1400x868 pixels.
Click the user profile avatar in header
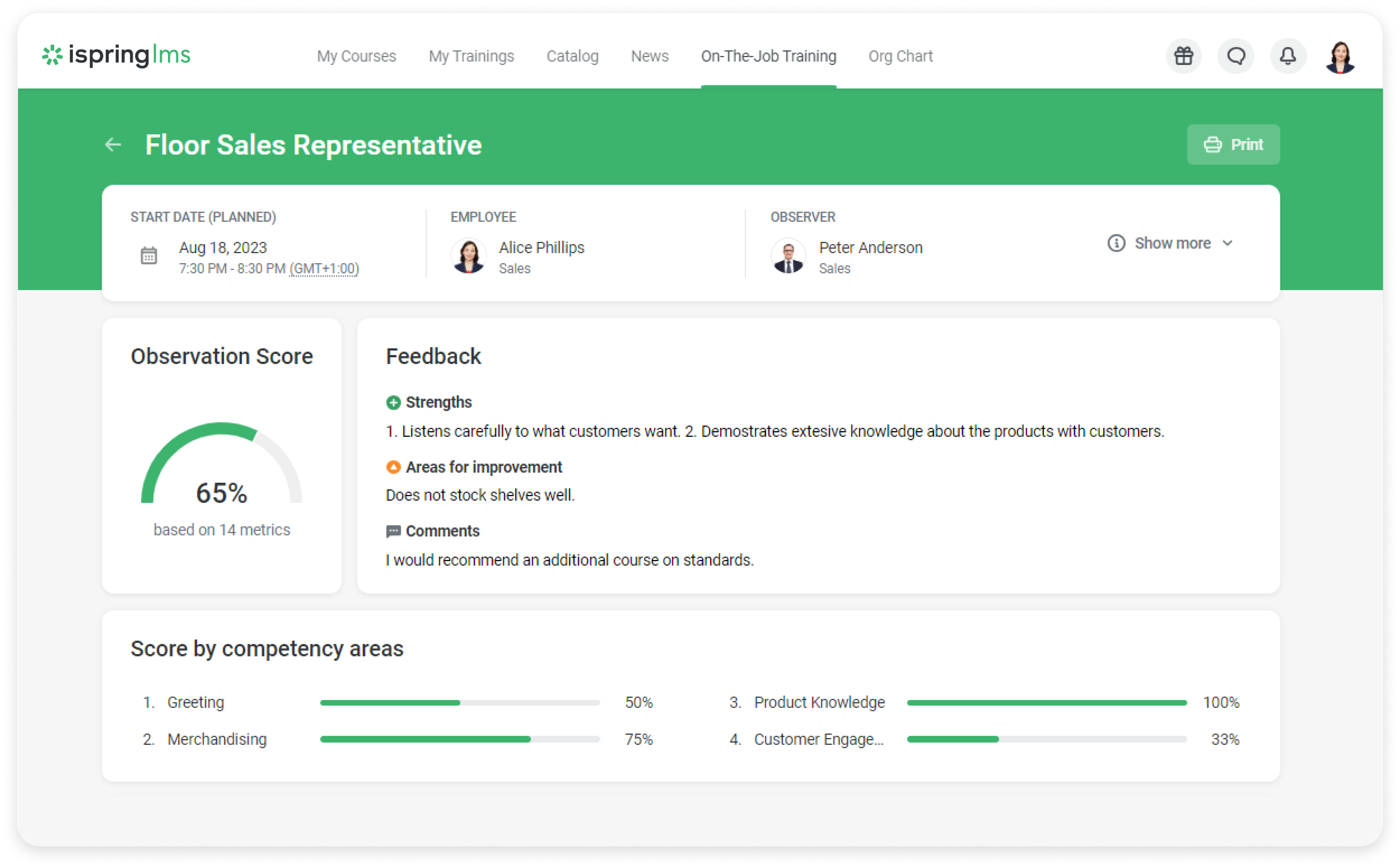[1340, 57]
